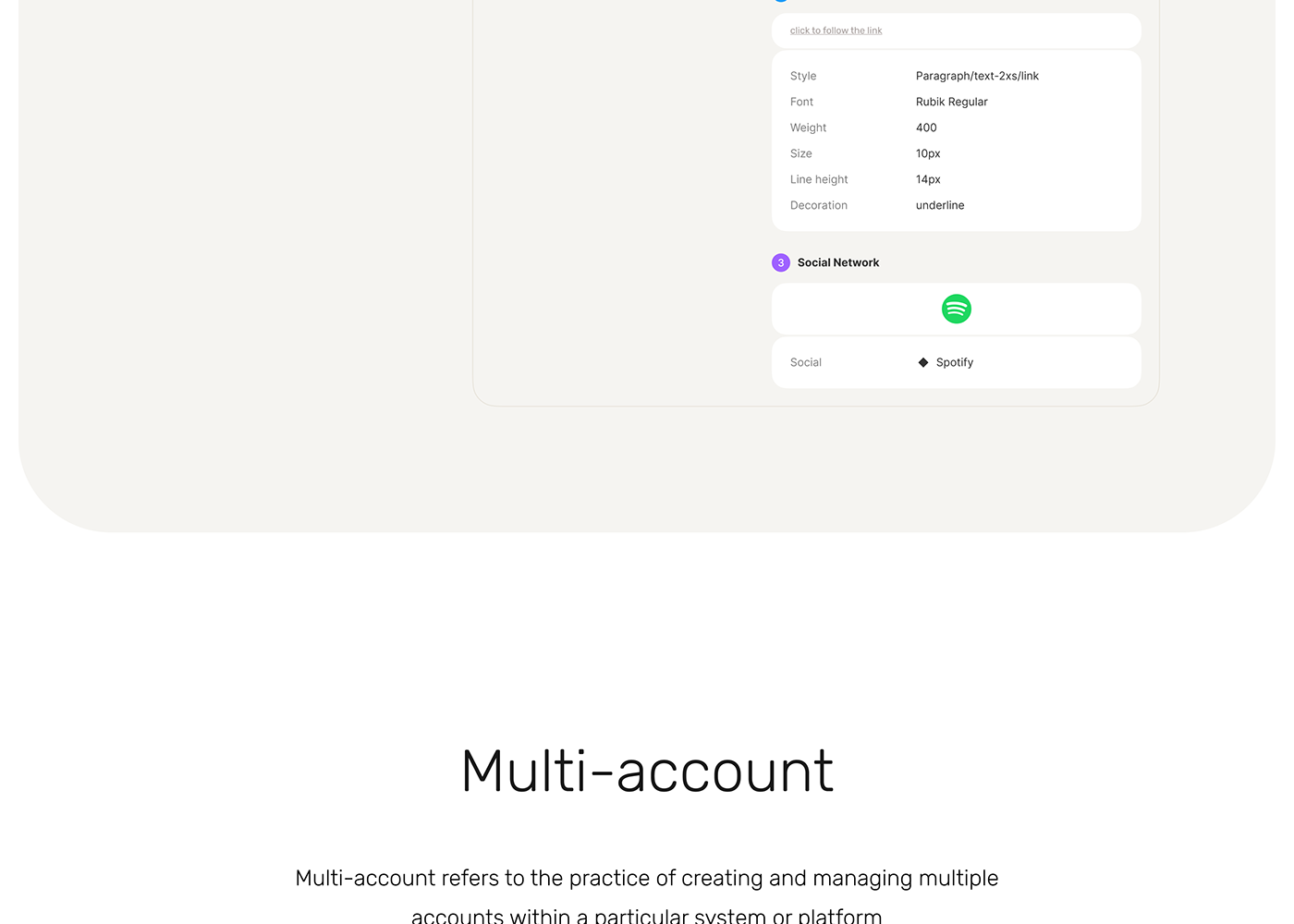Image resolution: width=1294 pixels, height=924 pixels.
Task: Click the Rubik Regular font value
Action: (951, 102)
